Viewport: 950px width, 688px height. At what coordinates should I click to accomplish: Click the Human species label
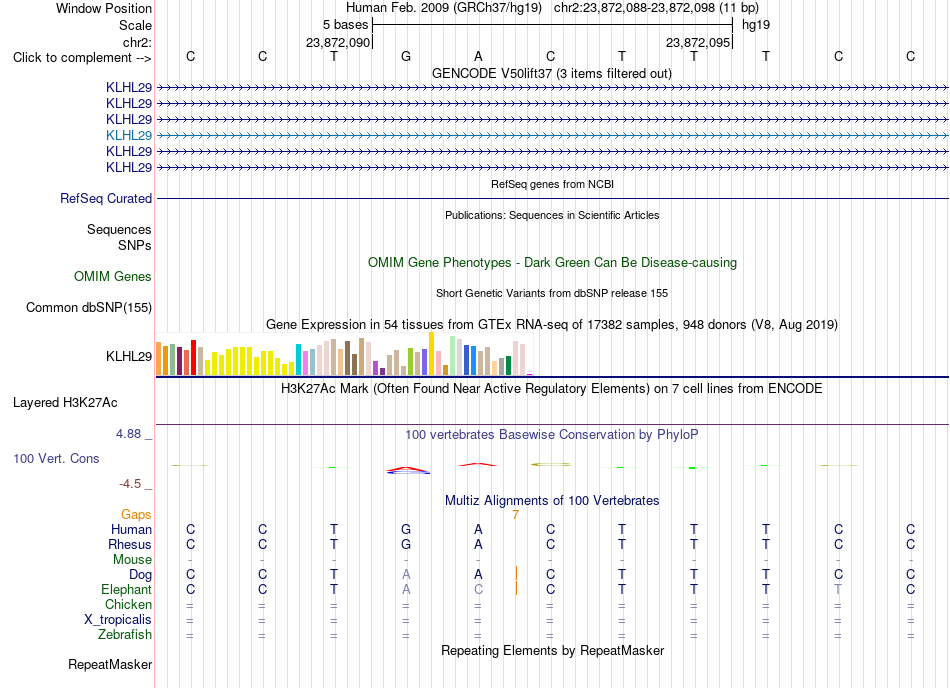click(131, 530)
